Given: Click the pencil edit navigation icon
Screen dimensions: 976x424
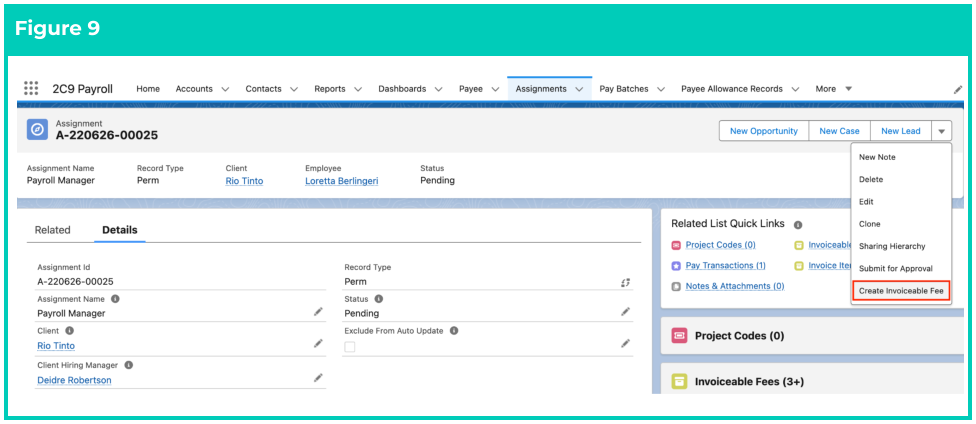Looking at the screenshot, I should 958,89.
